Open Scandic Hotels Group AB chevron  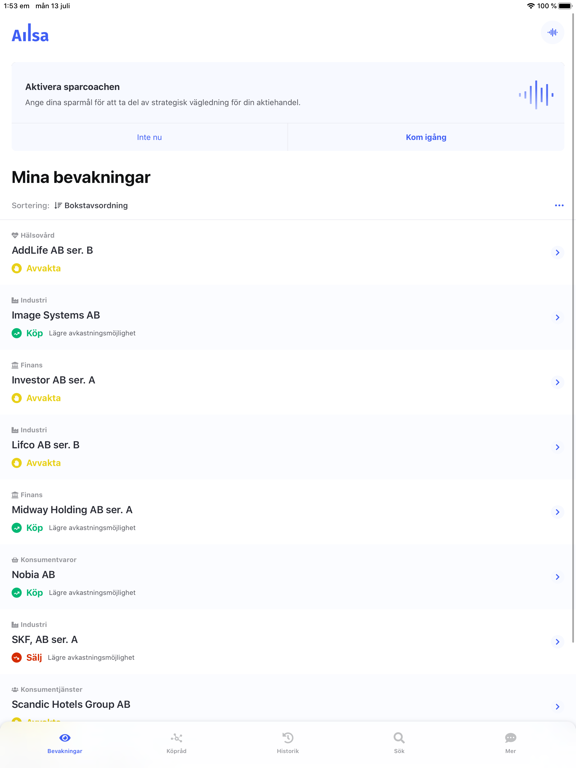tap(557, 707)
